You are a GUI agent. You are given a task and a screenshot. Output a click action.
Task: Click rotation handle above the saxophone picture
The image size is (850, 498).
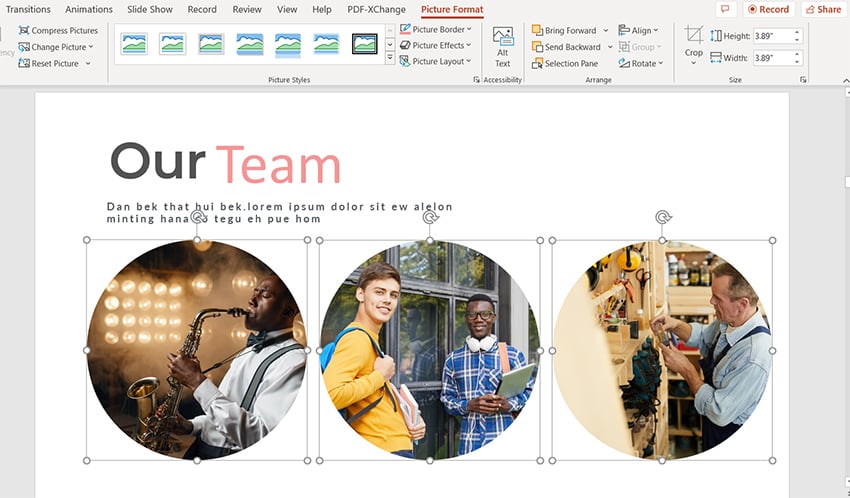198,217
